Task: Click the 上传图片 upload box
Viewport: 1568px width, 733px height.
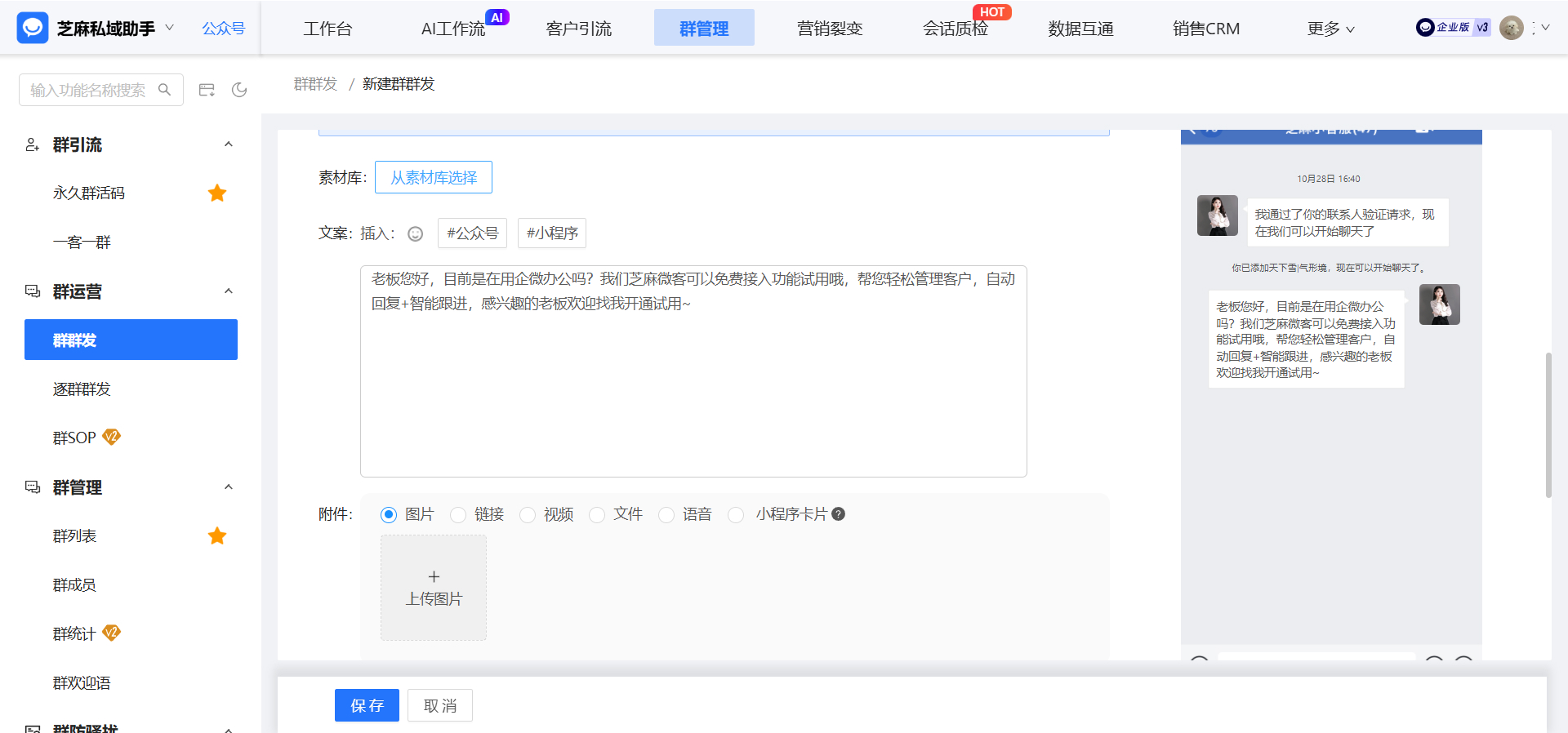Action: click(434, 588)
